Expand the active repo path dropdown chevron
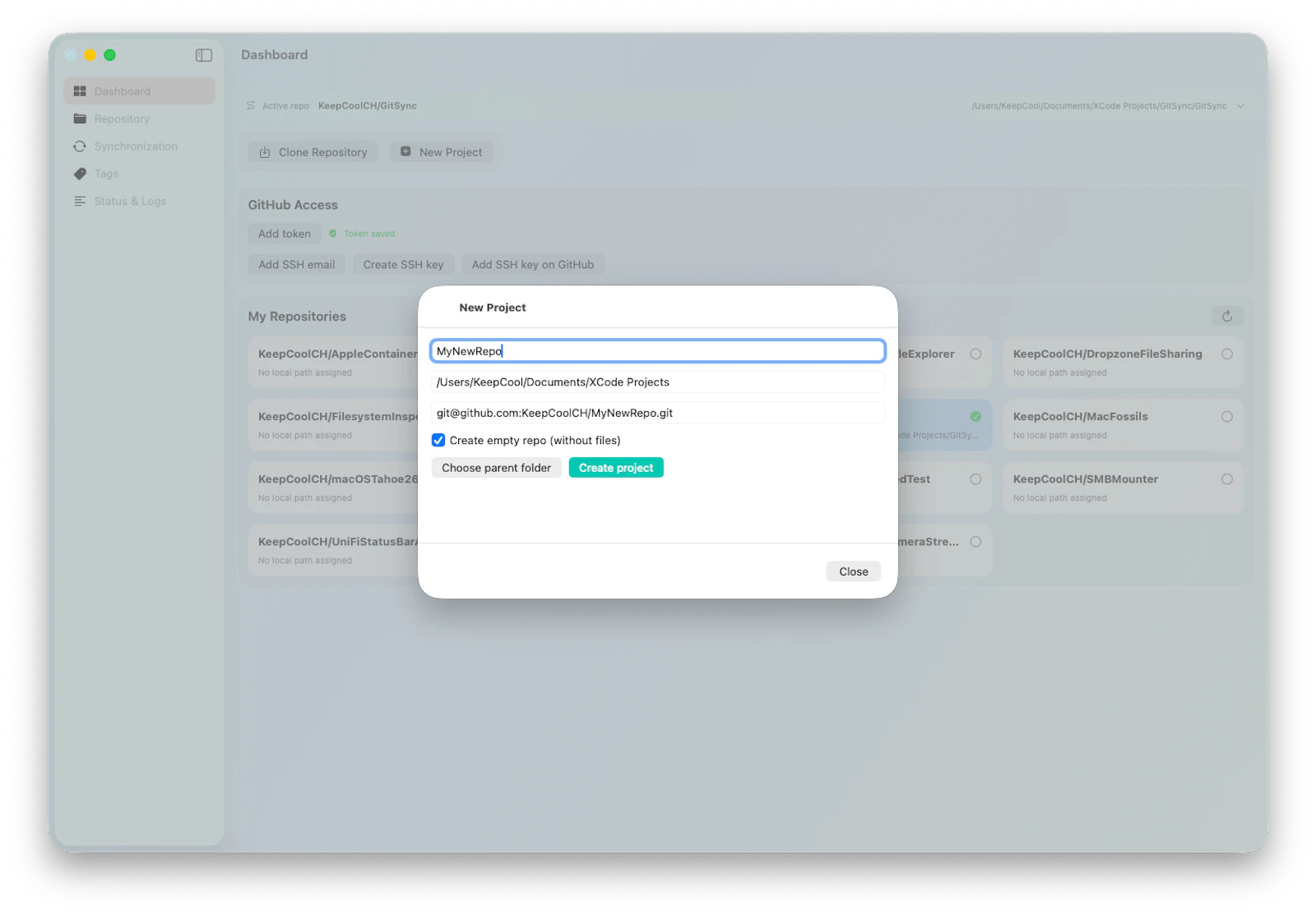The image size is (1316, 916). (1240, 106)
